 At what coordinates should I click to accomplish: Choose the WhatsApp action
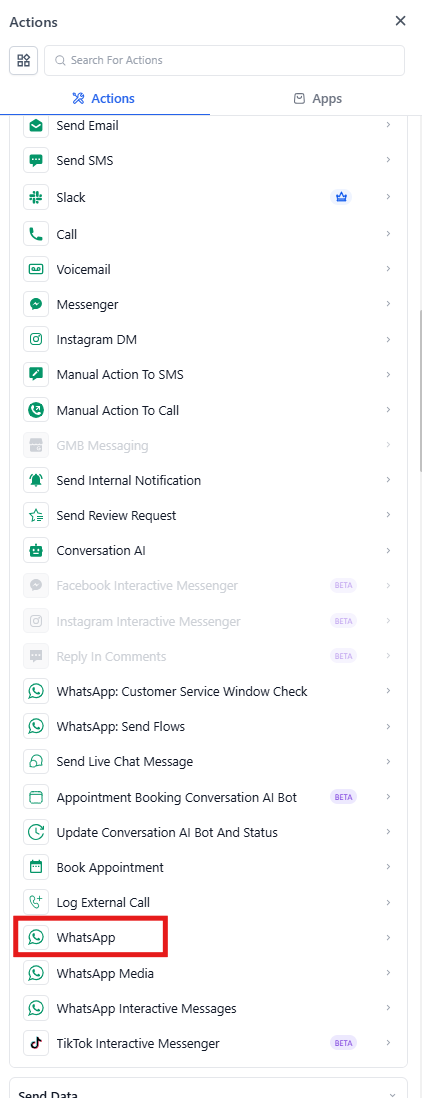point(208,938)
